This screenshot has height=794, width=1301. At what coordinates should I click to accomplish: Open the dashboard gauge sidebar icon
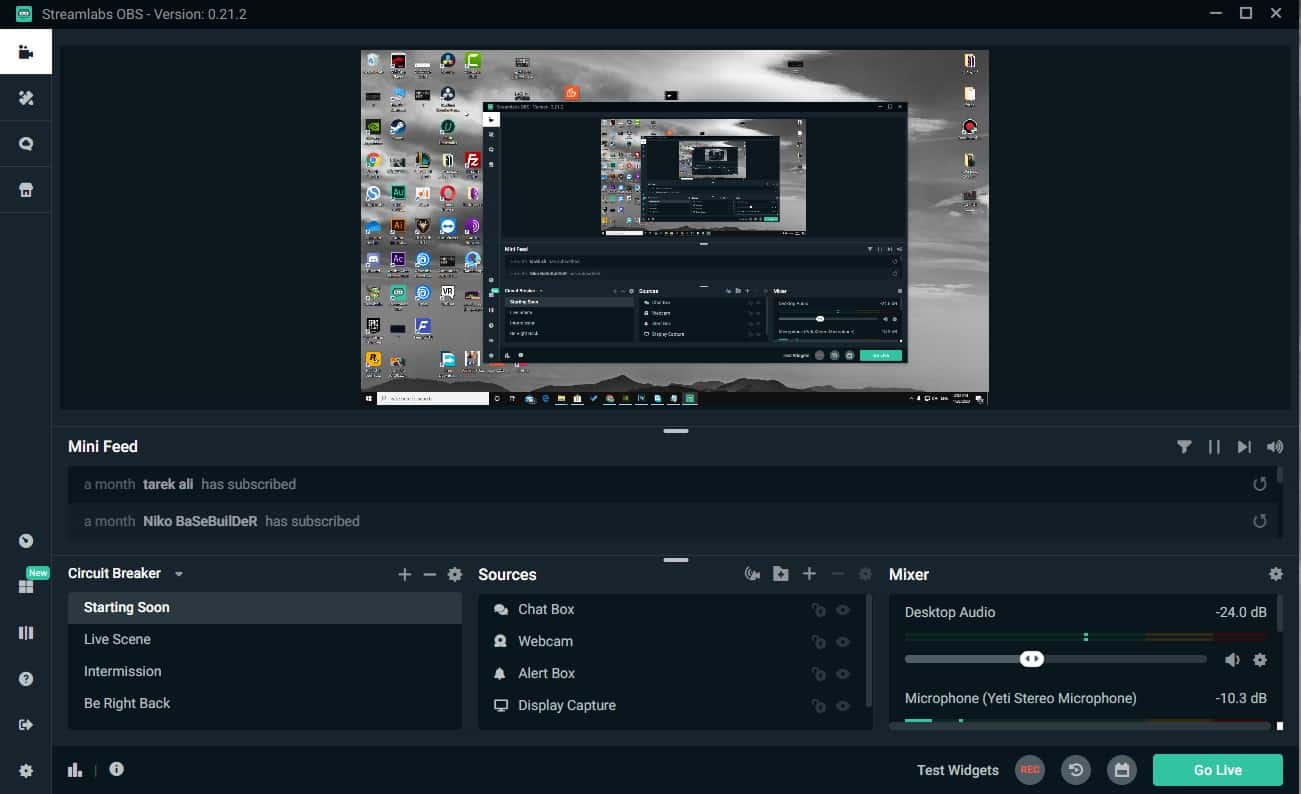(26, 541)
